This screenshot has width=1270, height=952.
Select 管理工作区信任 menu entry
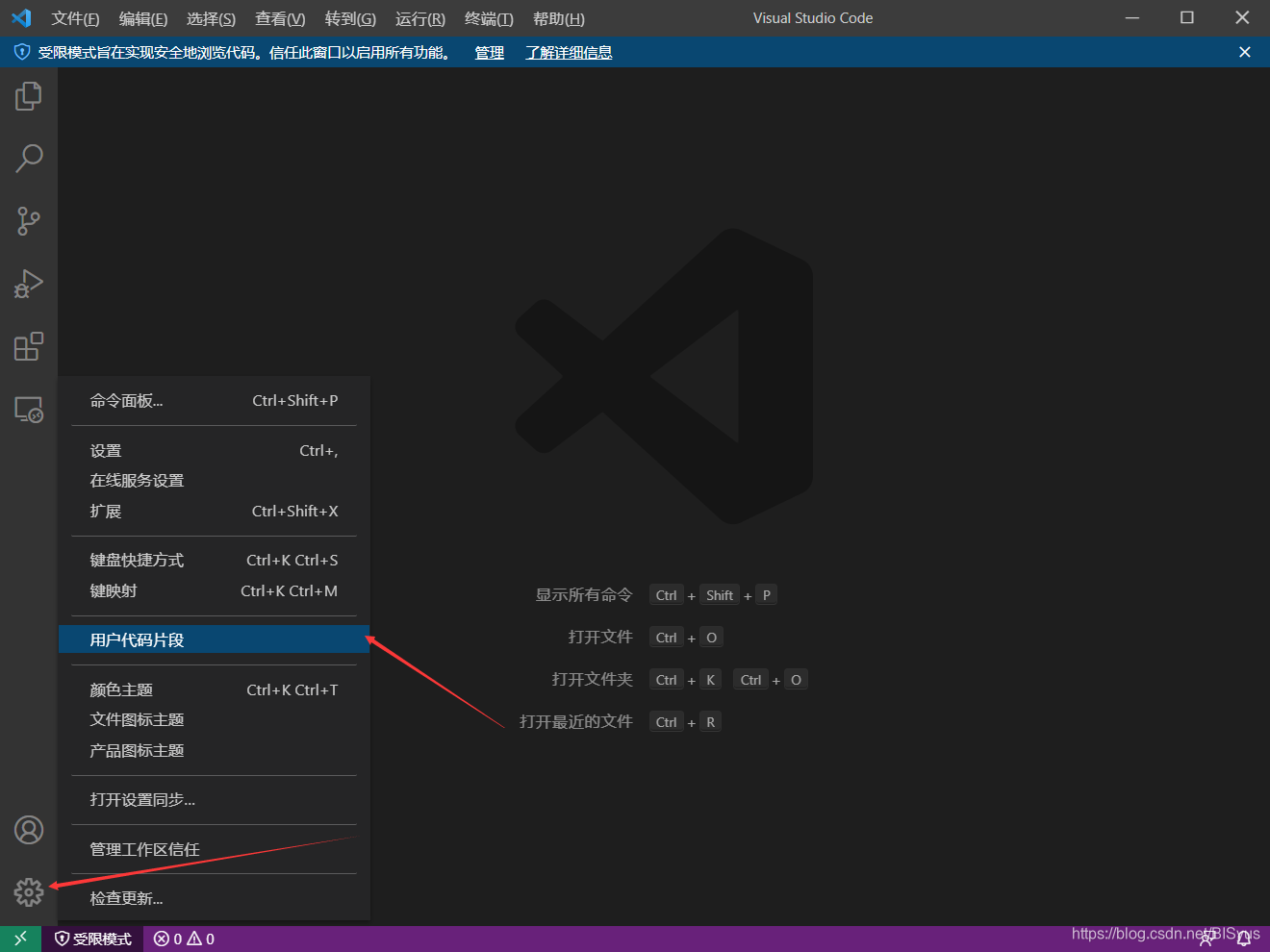point(214,849)
